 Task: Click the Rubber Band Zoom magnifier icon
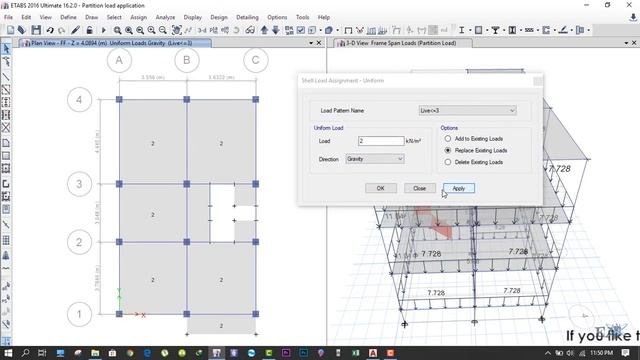tap(117, 30)
